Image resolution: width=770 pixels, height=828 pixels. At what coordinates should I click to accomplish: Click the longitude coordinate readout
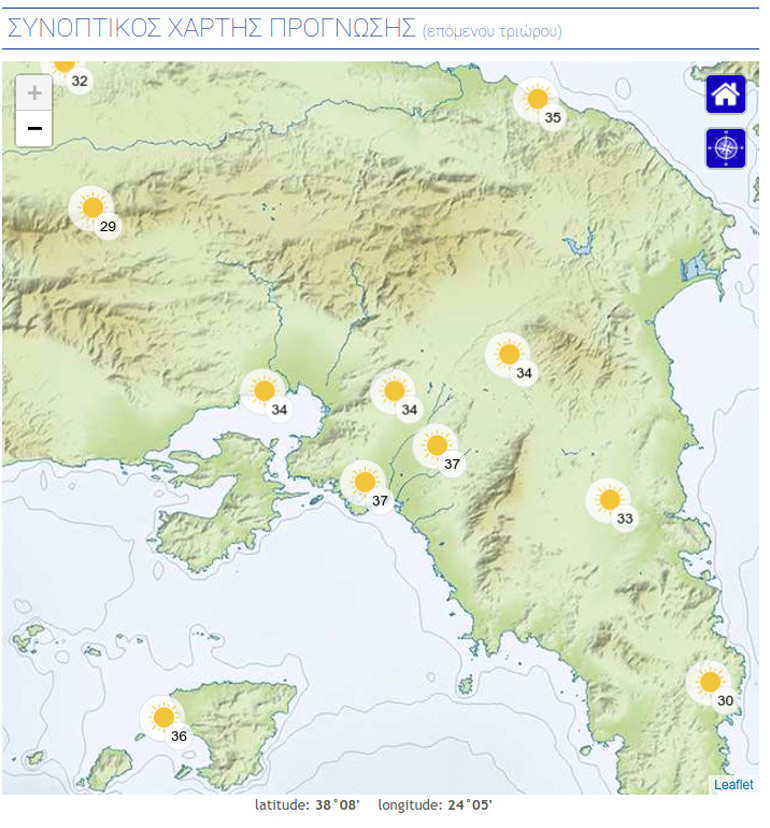[x=435, y=805]
